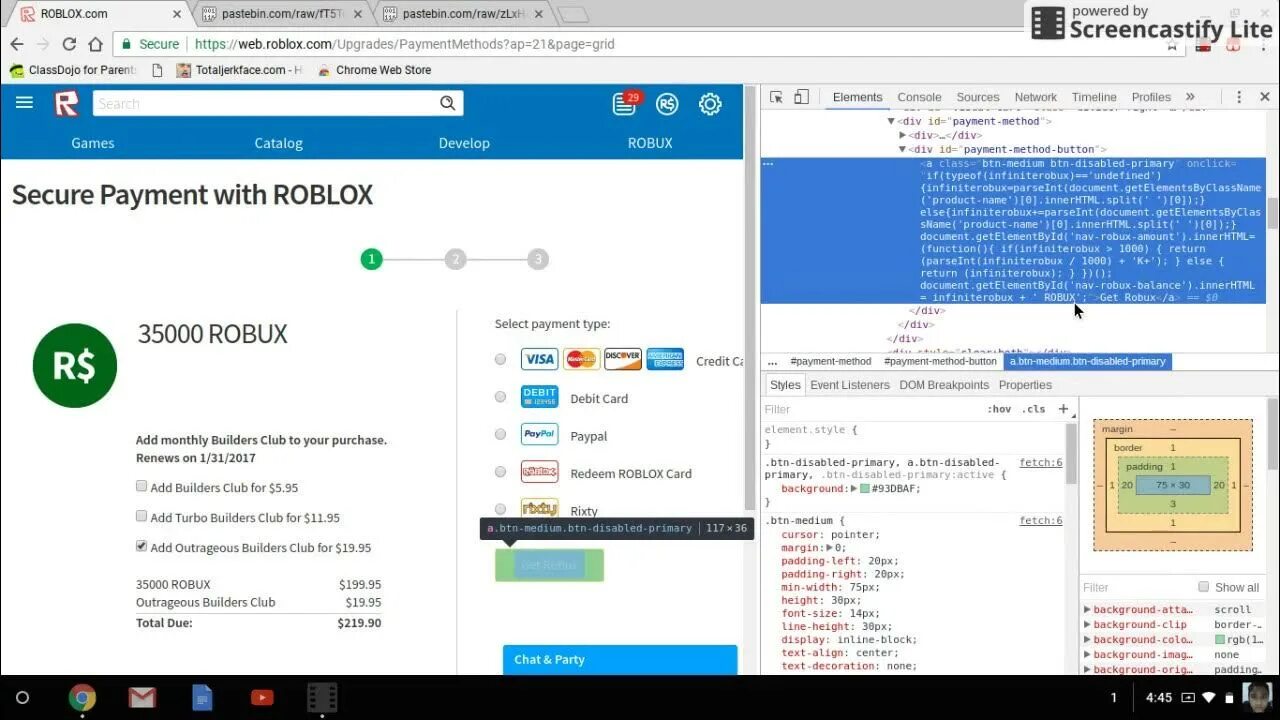The width and height of the screenshot is (1280, 720).
Task: Choose the Paypal radio button
Action: (501, 434)
